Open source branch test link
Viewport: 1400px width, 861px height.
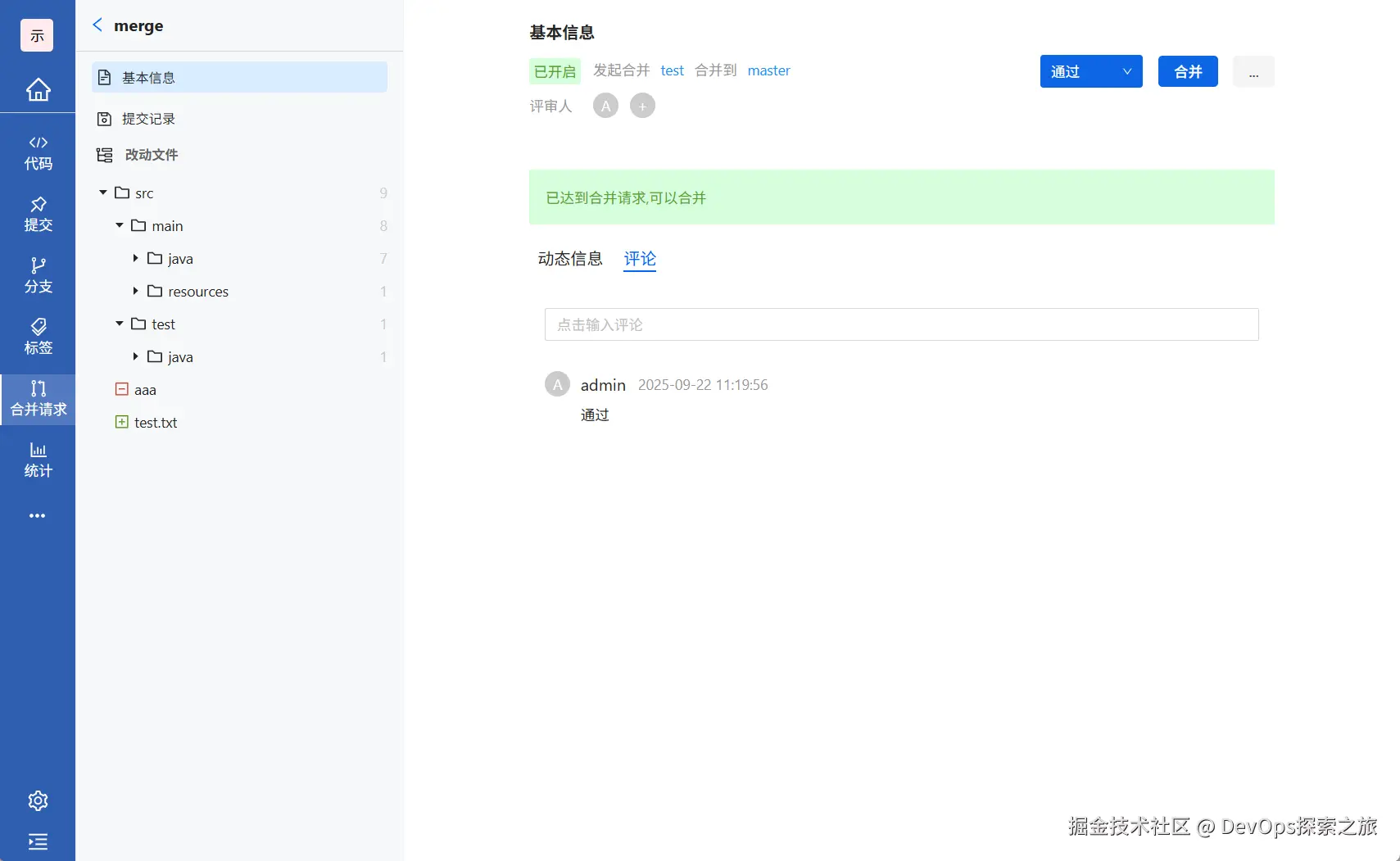pos(672,70)
